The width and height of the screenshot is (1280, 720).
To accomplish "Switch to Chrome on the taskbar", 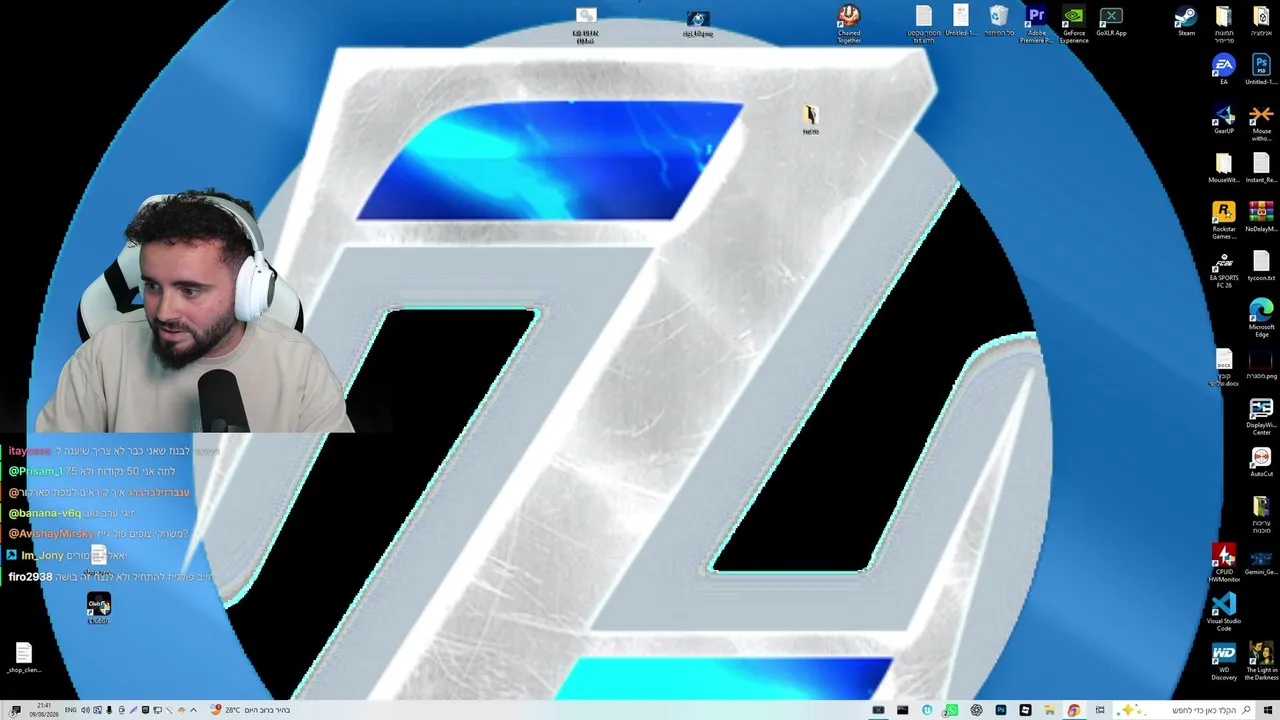I will coord(1073,710).
